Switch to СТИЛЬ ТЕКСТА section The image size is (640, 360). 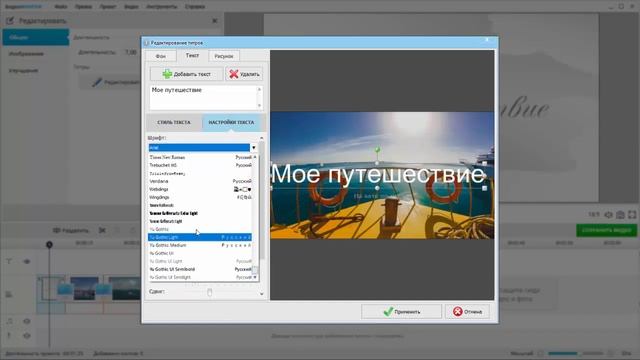(174, 122)
